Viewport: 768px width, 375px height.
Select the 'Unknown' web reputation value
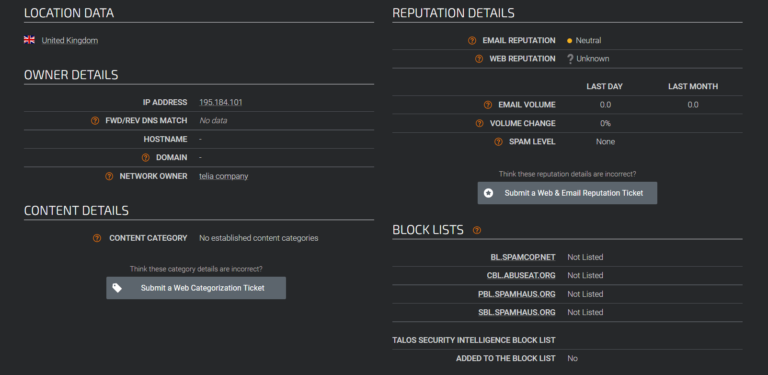(x=593, y=59)
